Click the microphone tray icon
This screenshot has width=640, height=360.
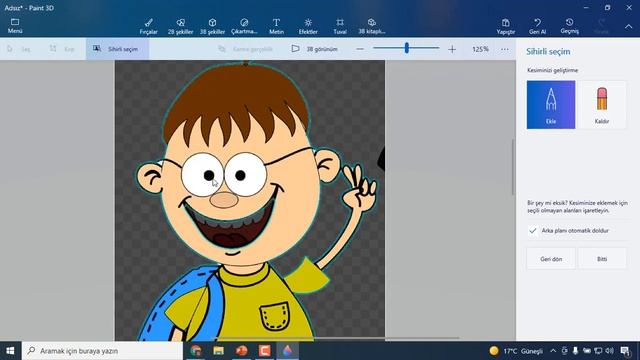click(575, 351)
